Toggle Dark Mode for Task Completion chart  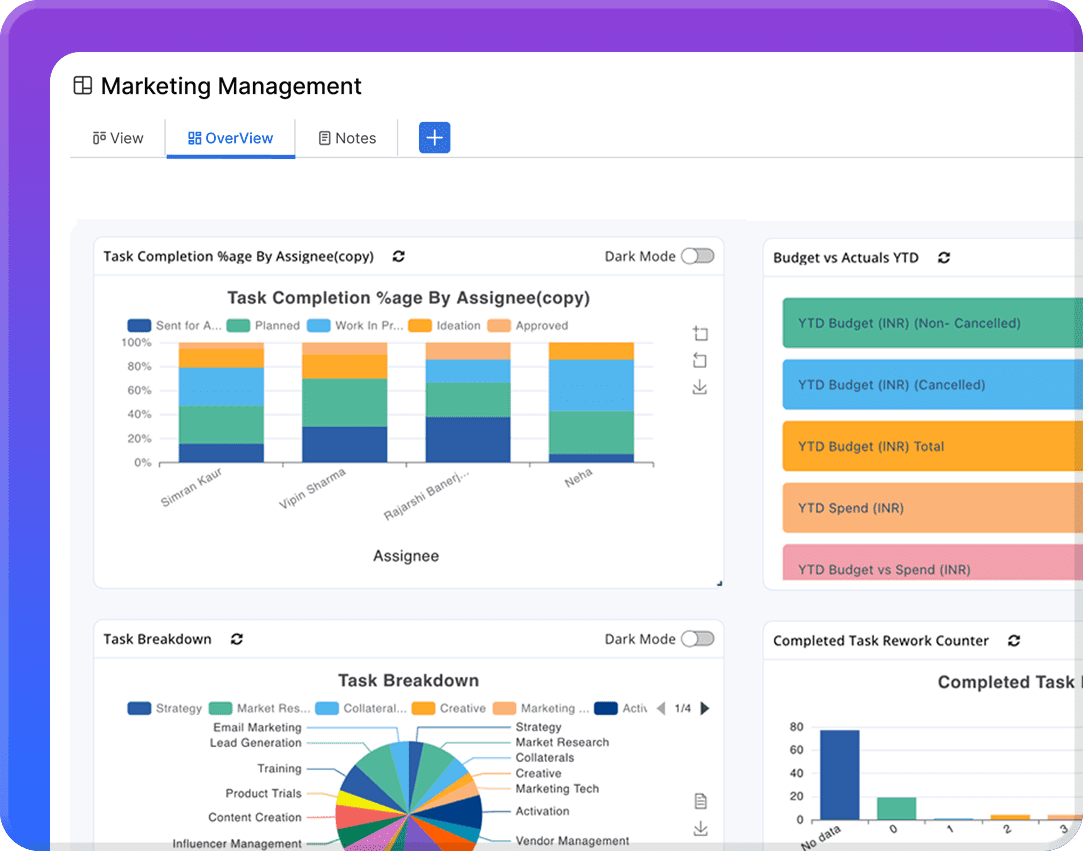point(698,256)
